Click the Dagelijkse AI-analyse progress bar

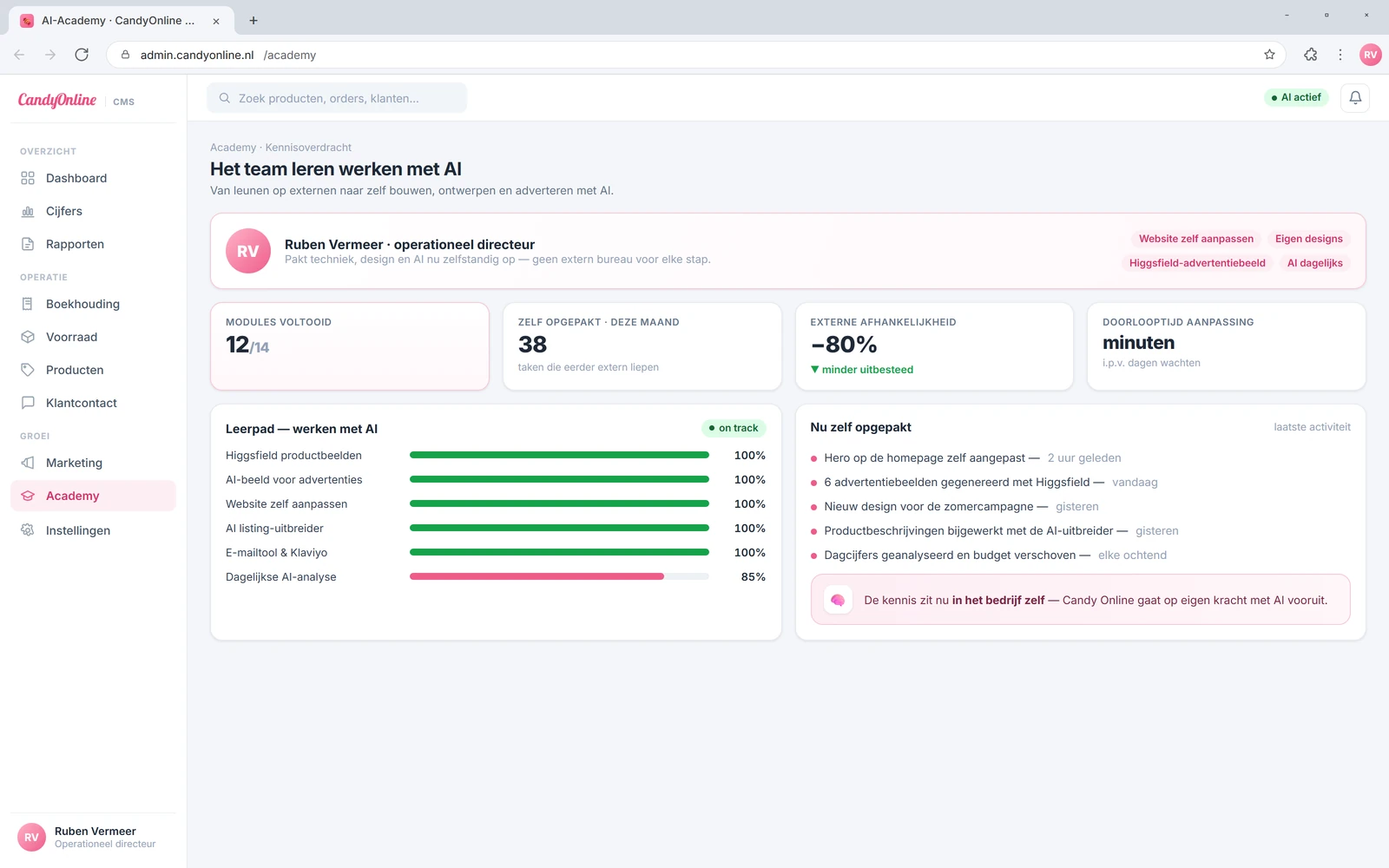click(x=559, y=576)
